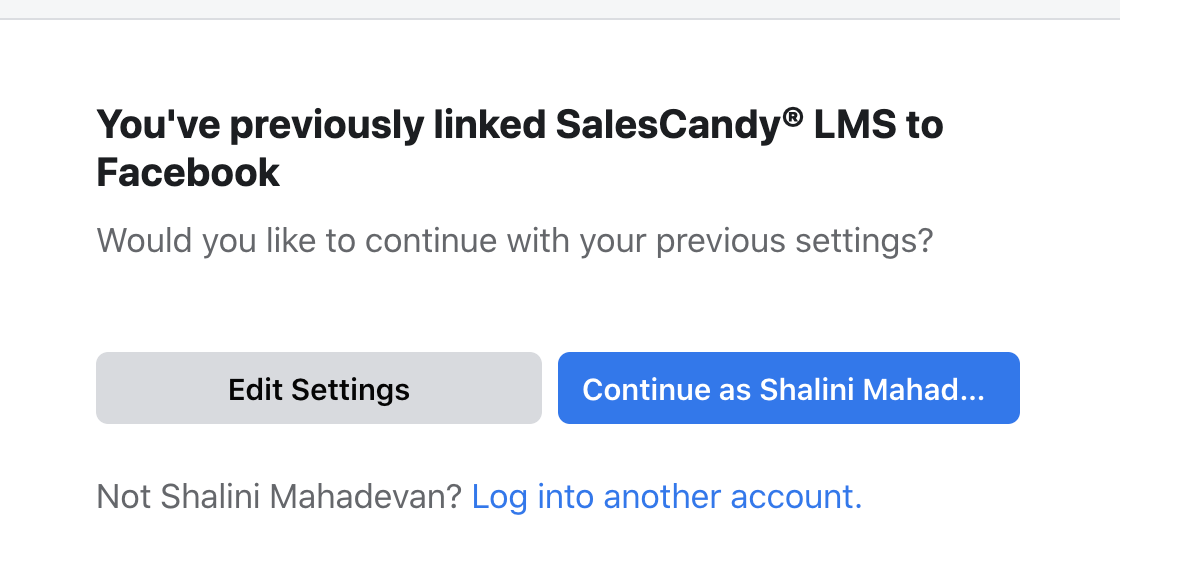1186x570 pixels.
Task: Open the 'Log into another account' link
Action: point(666,496)
